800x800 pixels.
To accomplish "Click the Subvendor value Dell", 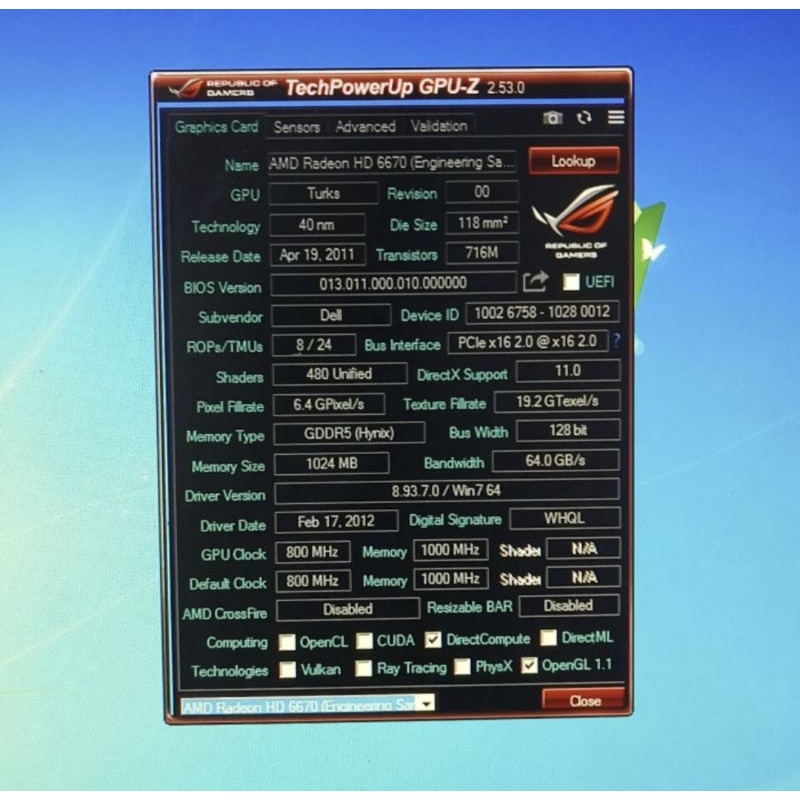I will click(331, 315).
